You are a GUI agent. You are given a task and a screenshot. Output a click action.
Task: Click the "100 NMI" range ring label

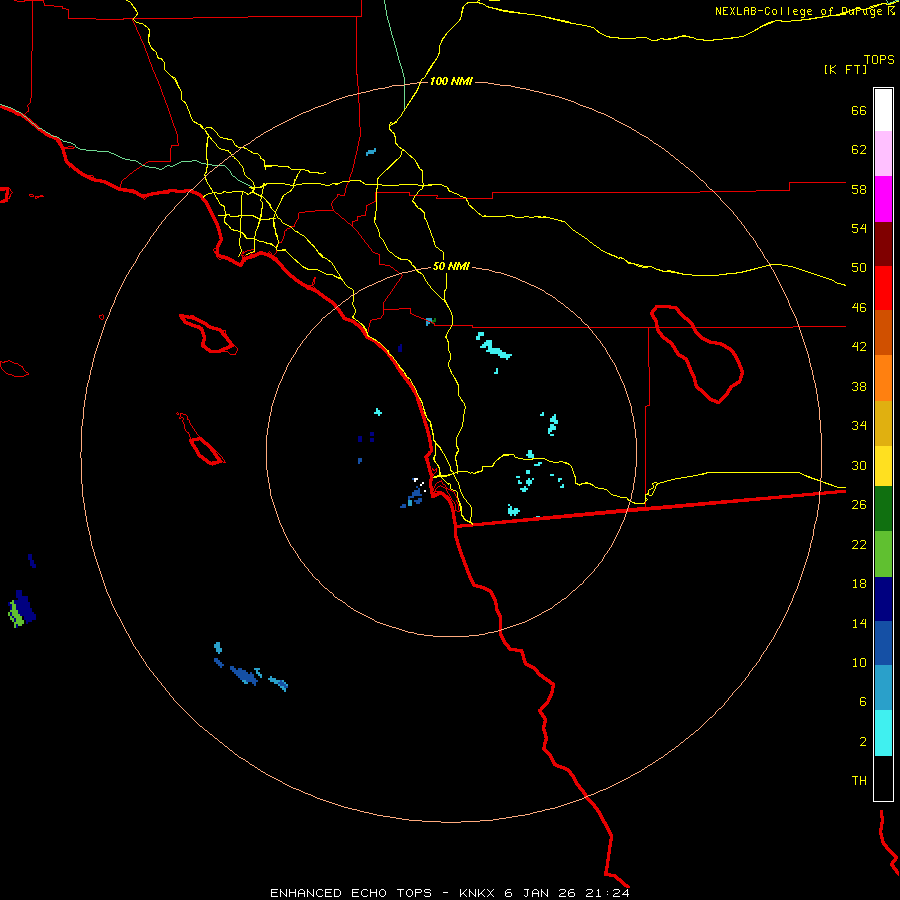(451, 82)
